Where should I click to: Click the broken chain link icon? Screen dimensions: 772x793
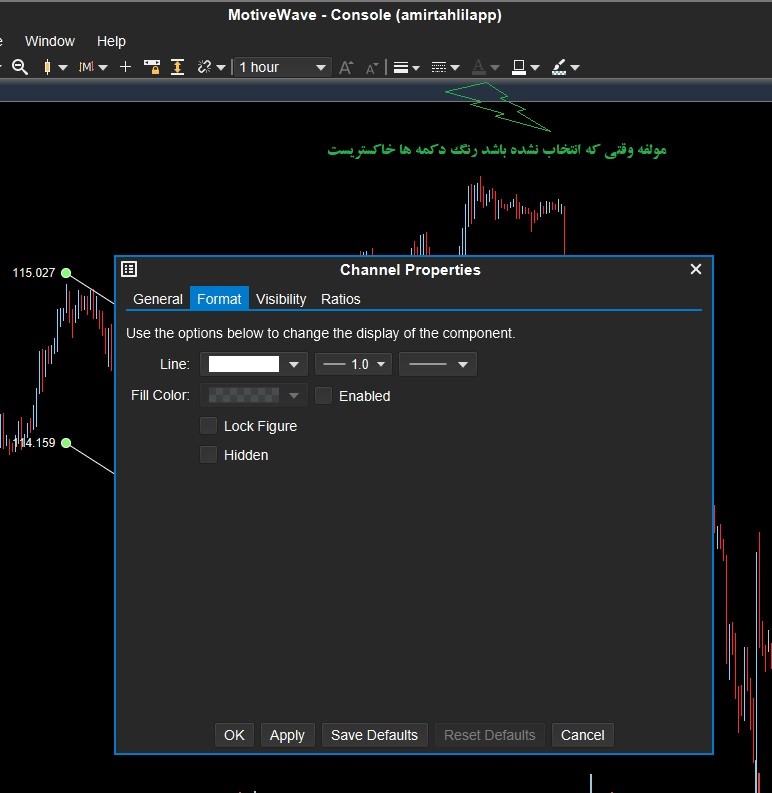point(204,67)
